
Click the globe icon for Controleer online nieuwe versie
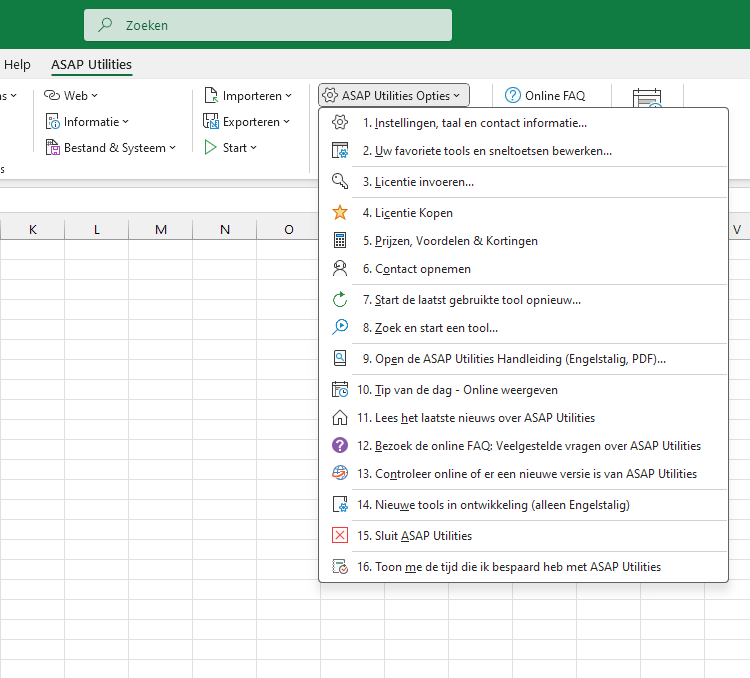(x=340, y=473)
